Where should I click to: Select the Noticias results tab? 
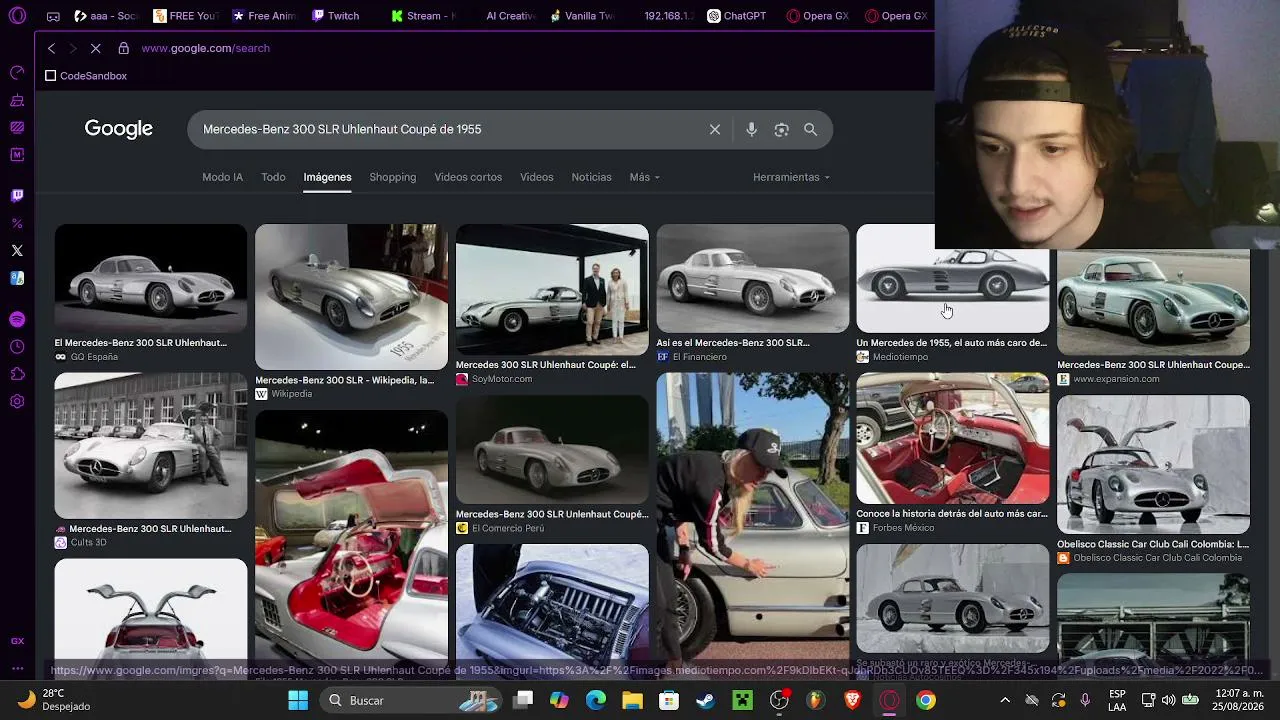[591, 177]
